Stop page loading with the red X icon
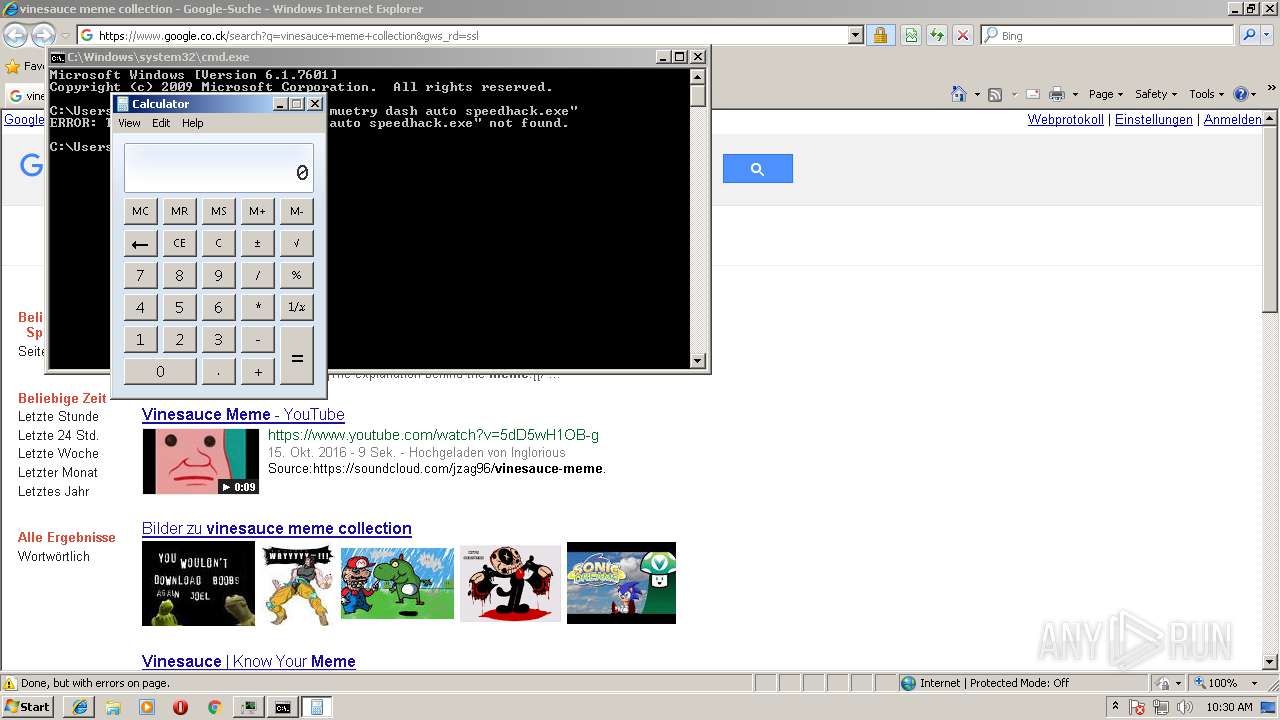This screenshot has height=720, width=1280. (963, 35)
